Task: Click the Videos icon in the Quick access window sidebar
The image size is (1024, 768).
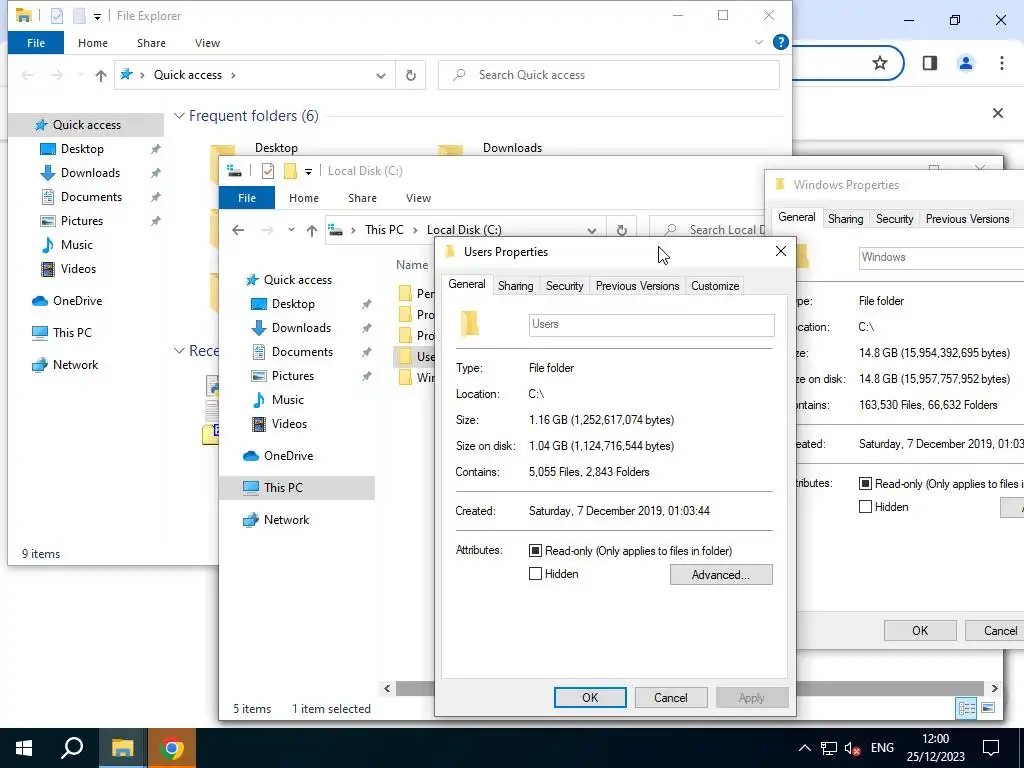Action: [48, 269]
